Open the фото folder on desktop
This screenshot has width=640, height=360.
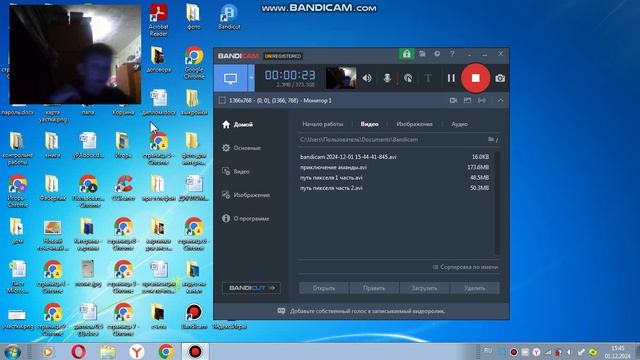tap(193, 17)
